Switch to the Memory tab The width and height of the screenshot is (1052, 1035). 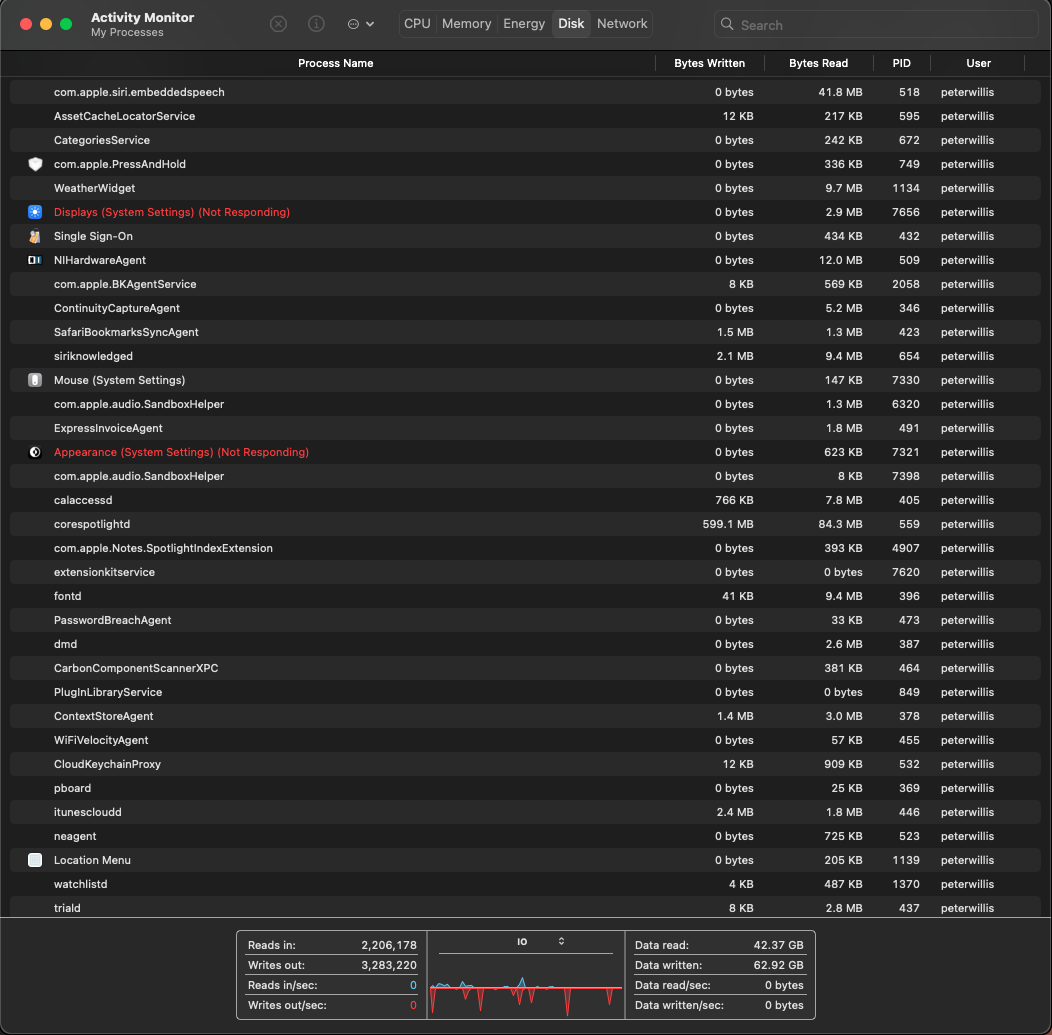[x=466, y=23]
